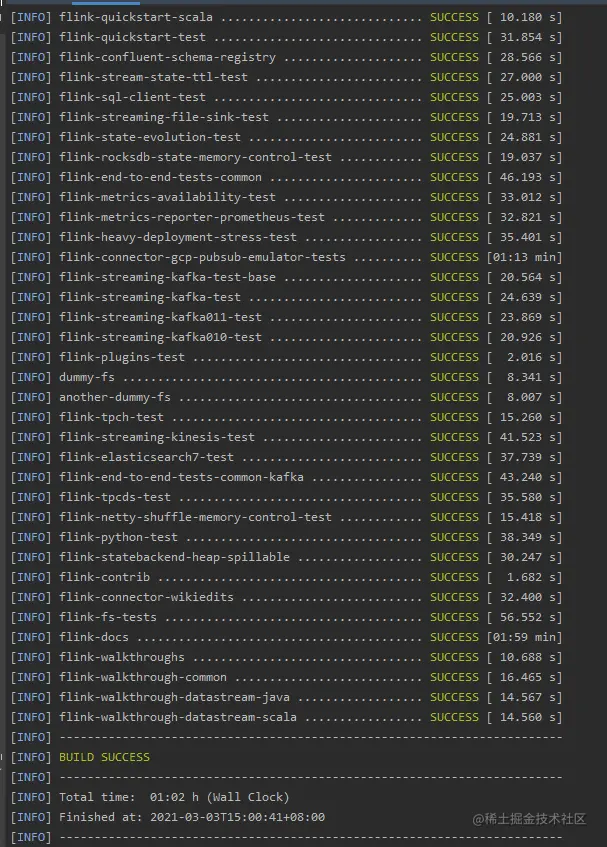Click flink-end-to-end-tests-common module name
The width and height of the screenshot is (607, 847).
click(x=160, y=177)
